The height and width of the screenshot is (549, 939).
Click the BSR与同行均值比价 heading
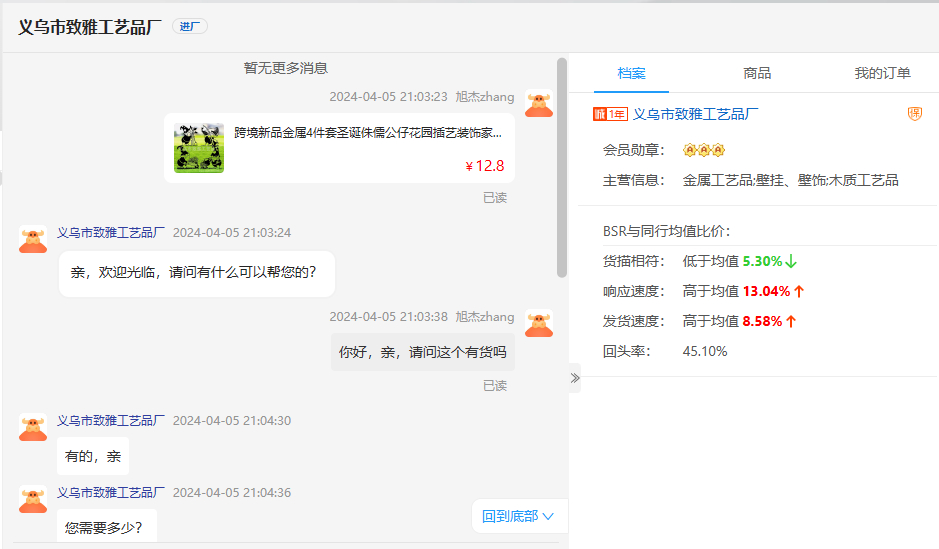click(667, 231)
